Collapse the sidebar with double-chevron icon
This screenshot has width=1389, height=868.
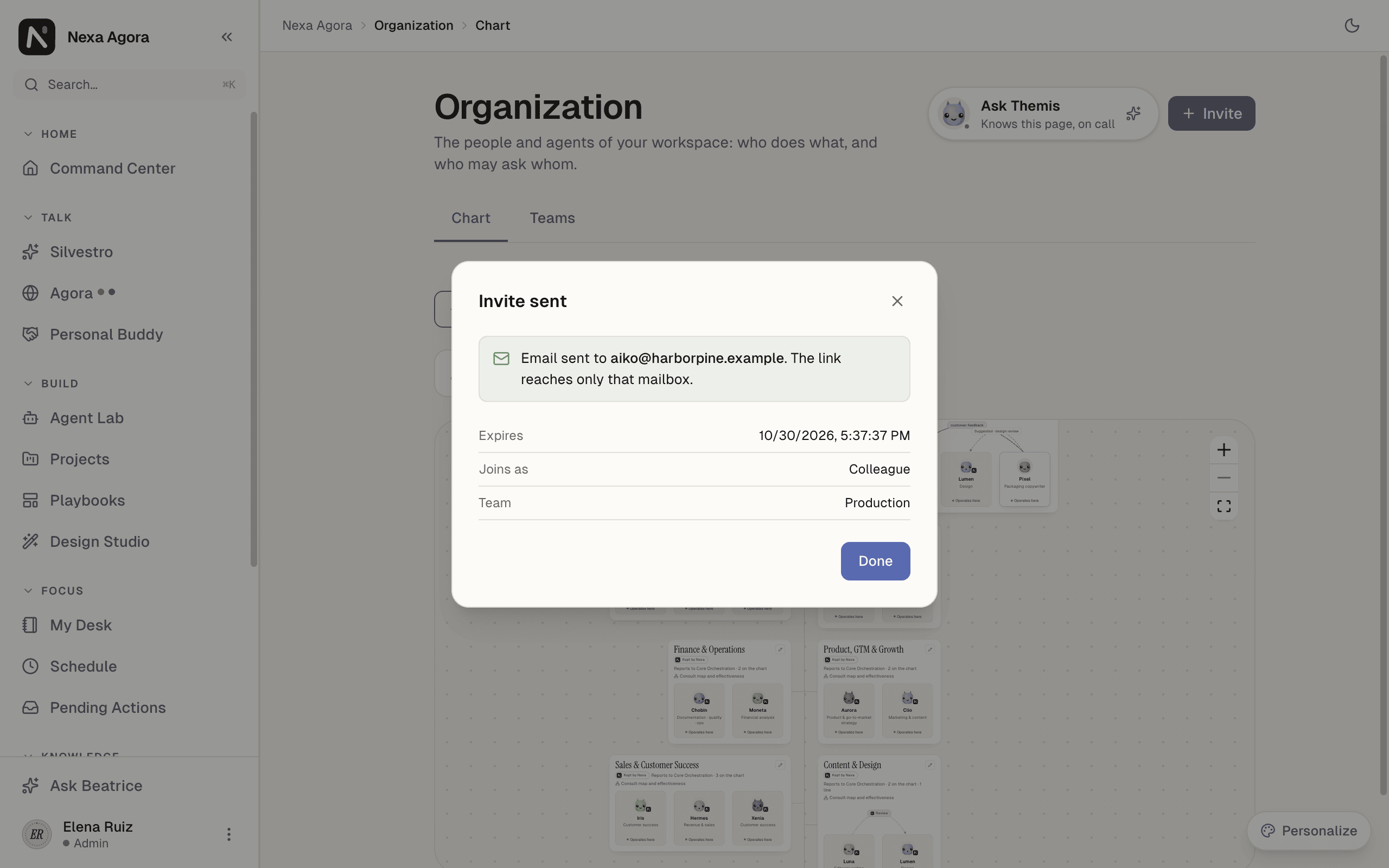click(227, 37)
